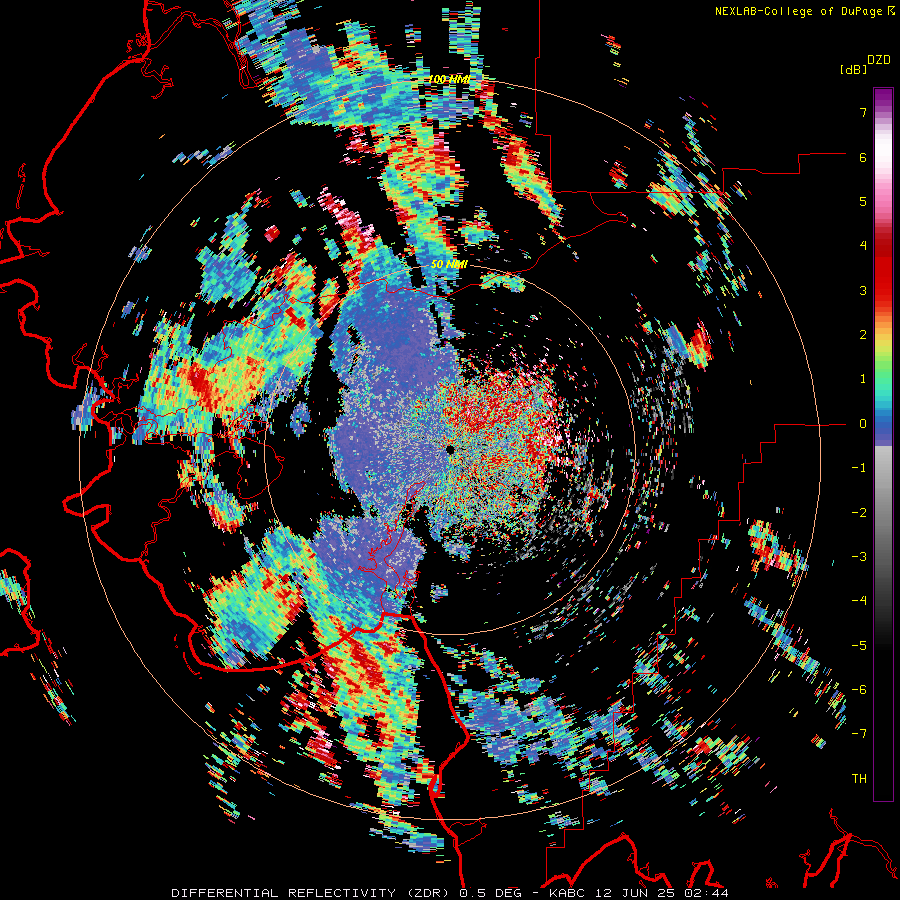Click the ZDR color scale bar
Image resolution: width=900 pixels, height=900 pixels.
tap(883, 444)
